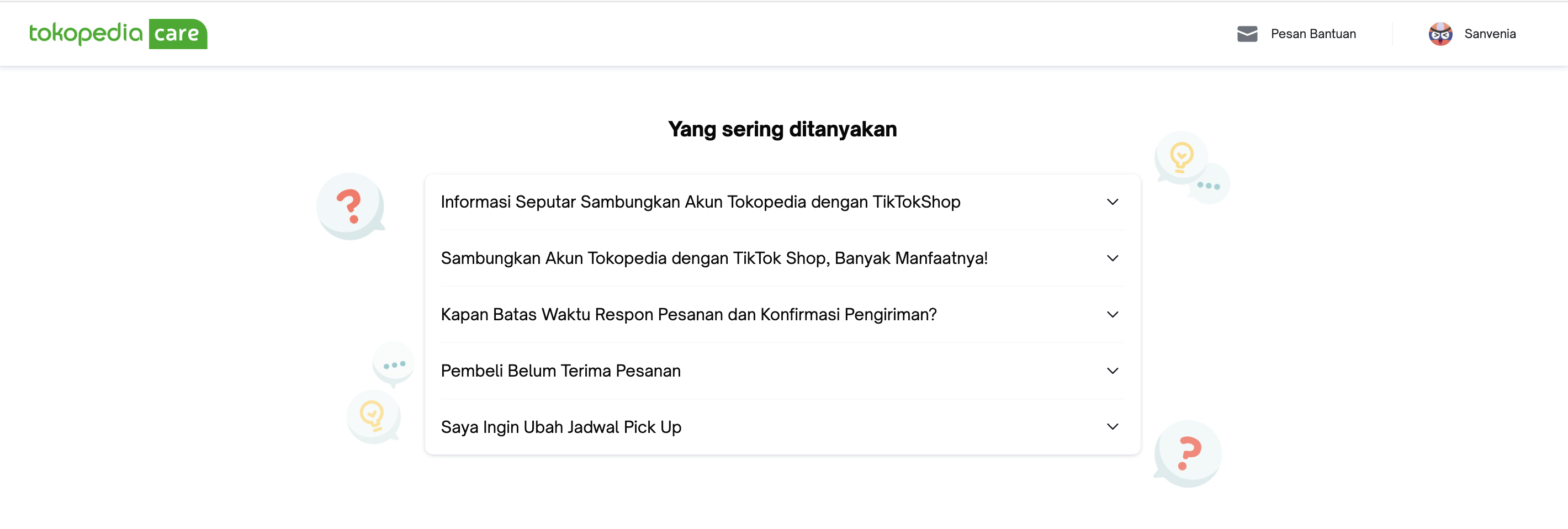Open Pesan Bantuan text in header

tap(1313, 34)
